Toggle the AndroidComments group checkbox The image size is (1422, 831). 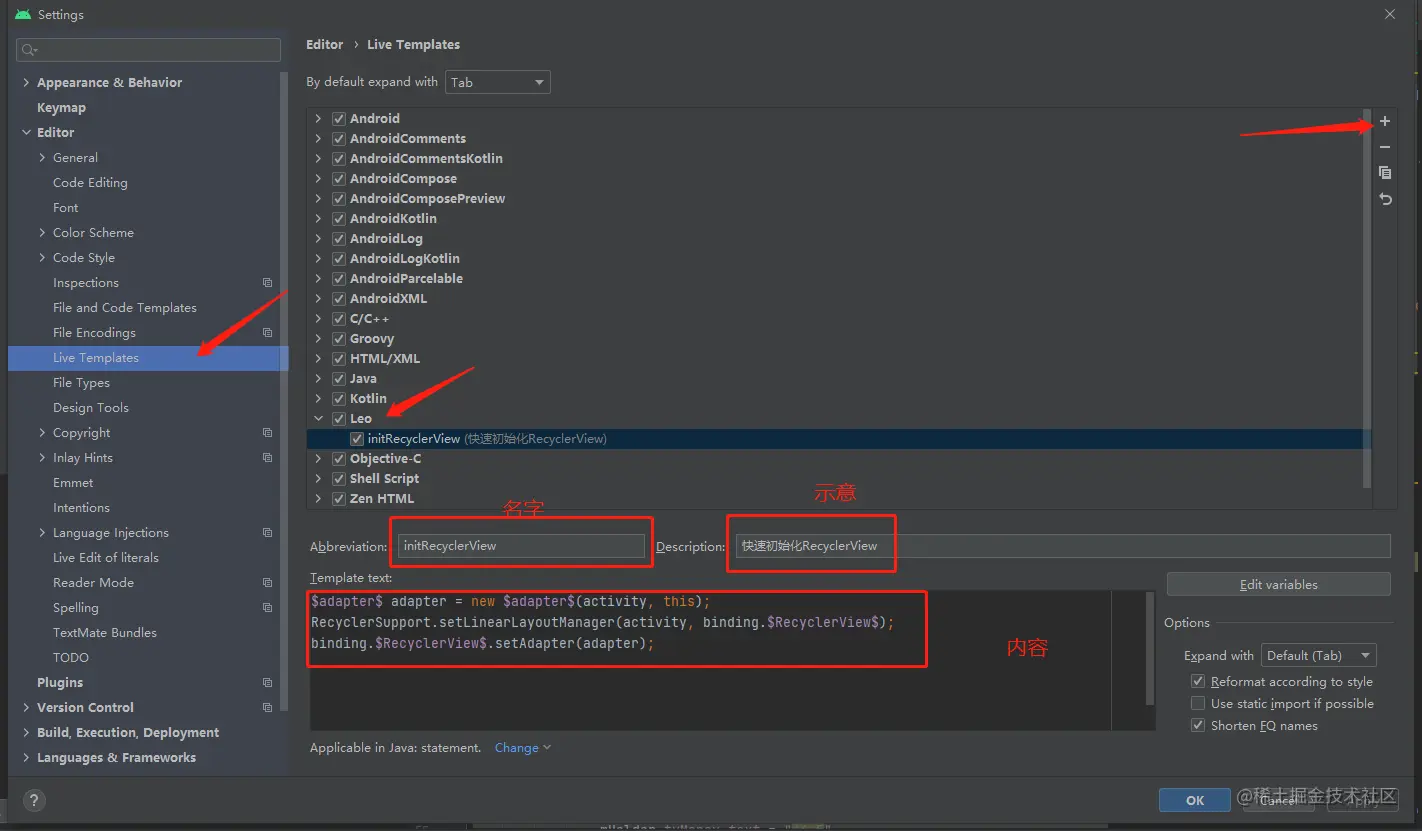[339, 139]
